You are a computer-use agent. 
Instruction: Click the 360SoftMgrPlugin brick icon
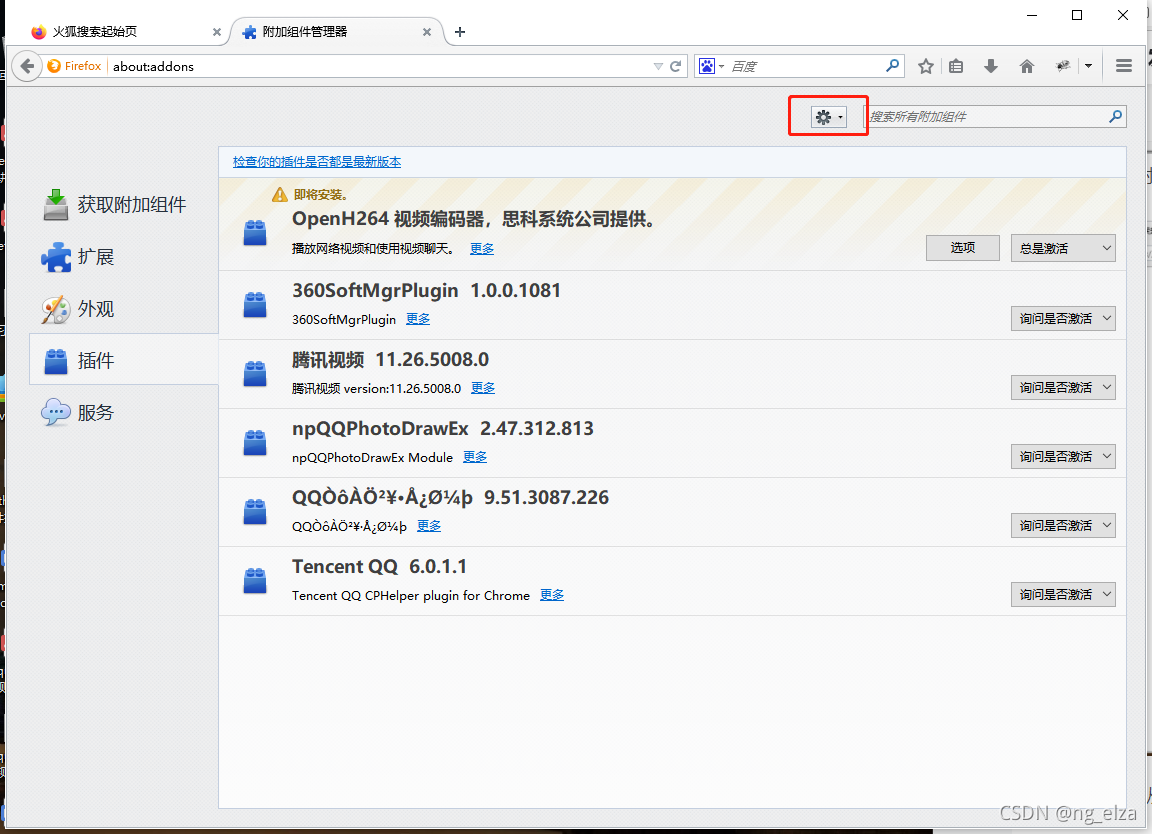coord(255,304)
